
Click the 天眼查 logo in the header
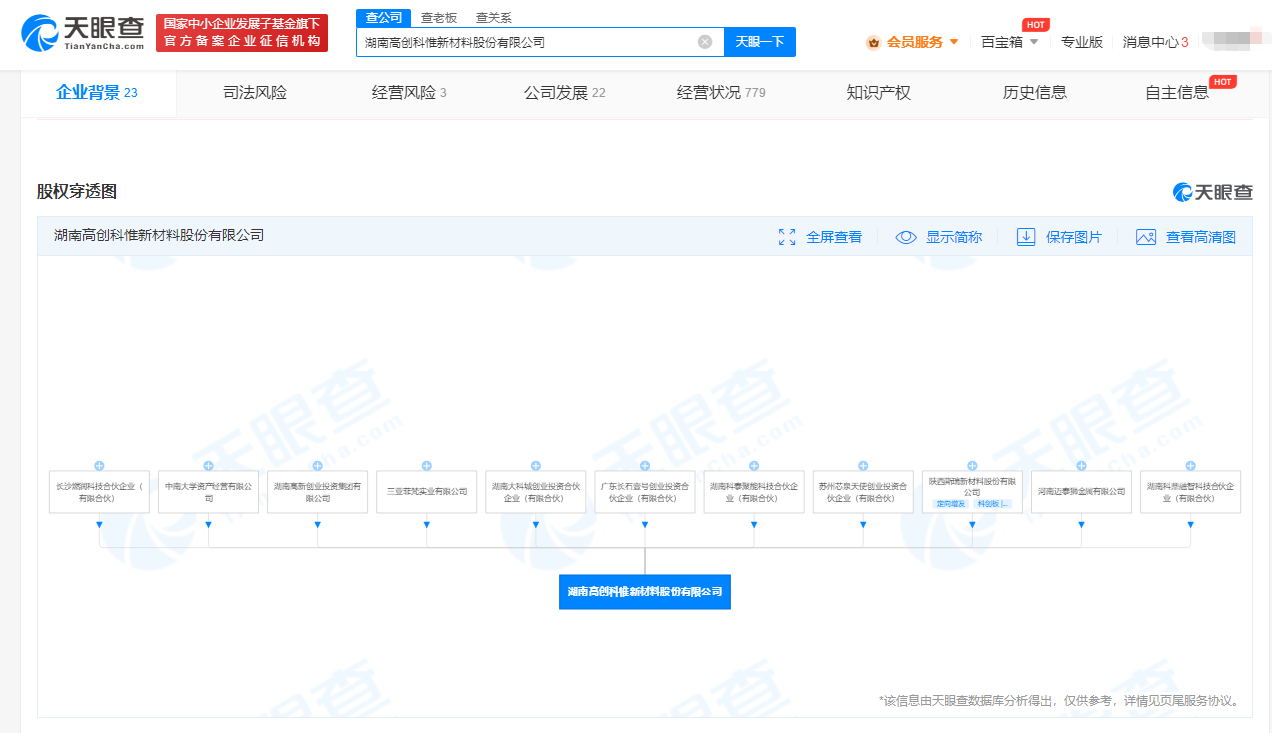click(83, 34)
